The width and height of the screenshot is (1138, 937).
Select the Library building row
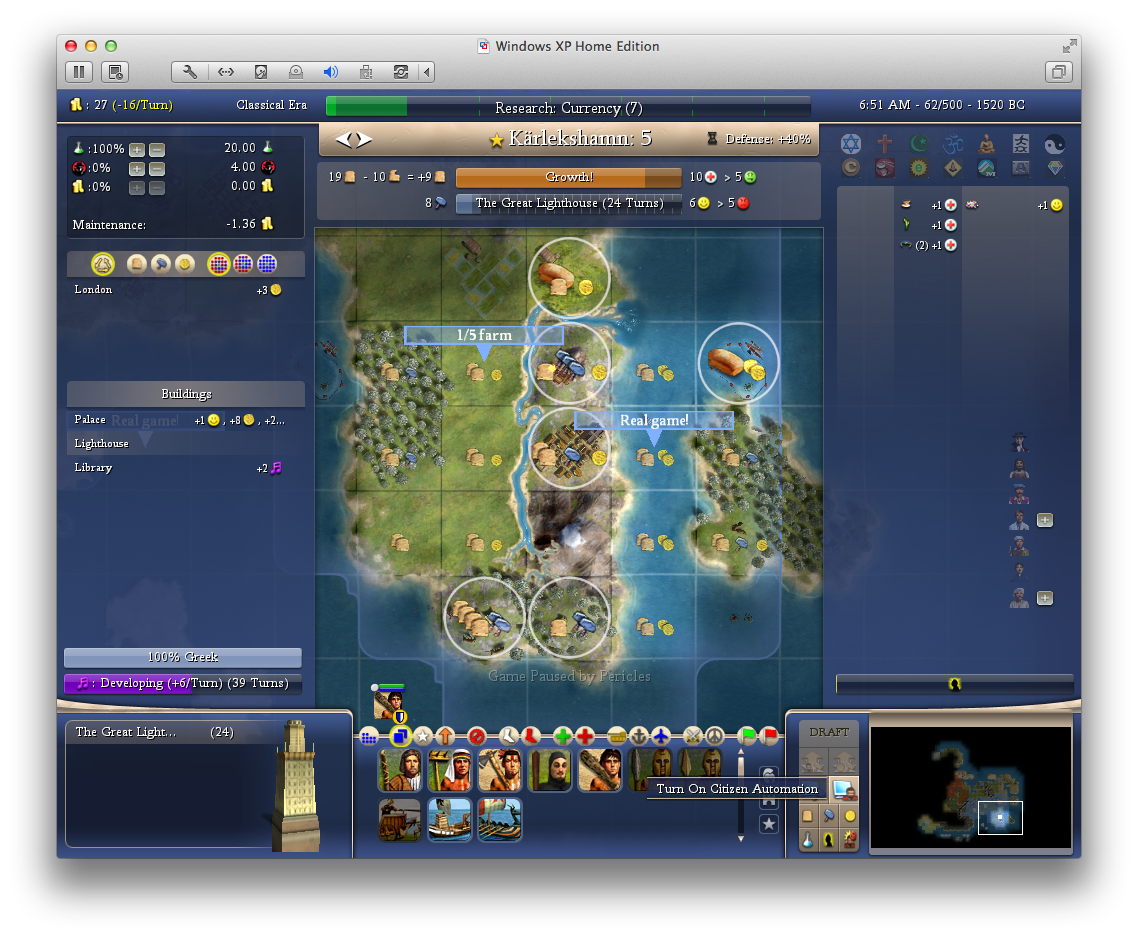click(185, 467)
